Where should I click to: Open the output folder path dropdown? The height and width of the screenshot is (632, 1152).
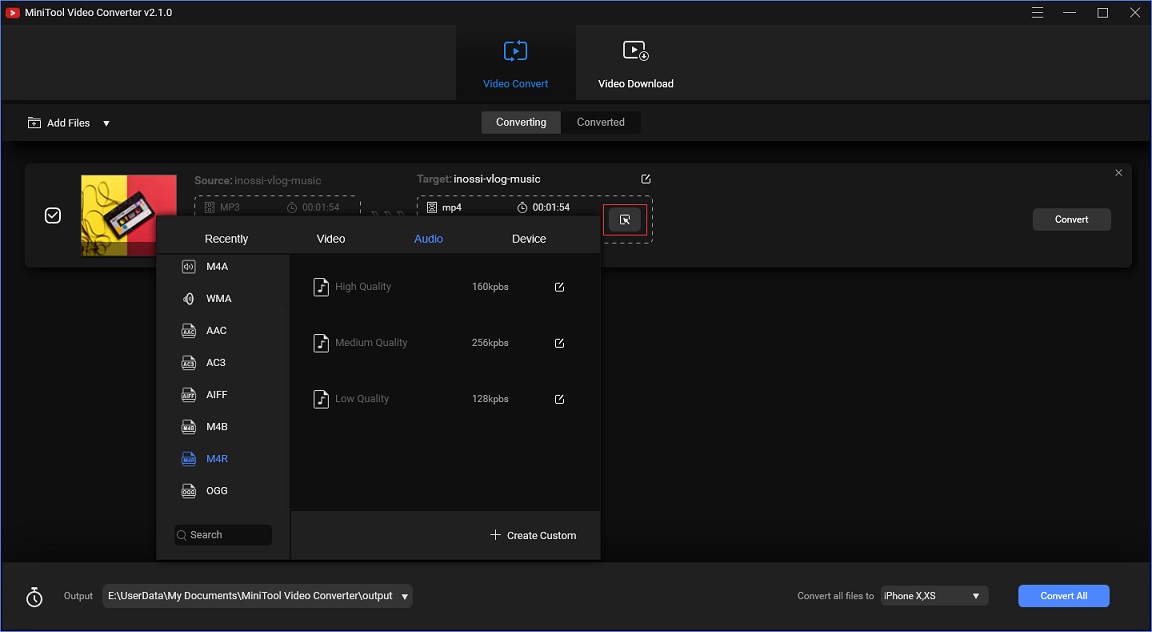(x=404, y=596)
